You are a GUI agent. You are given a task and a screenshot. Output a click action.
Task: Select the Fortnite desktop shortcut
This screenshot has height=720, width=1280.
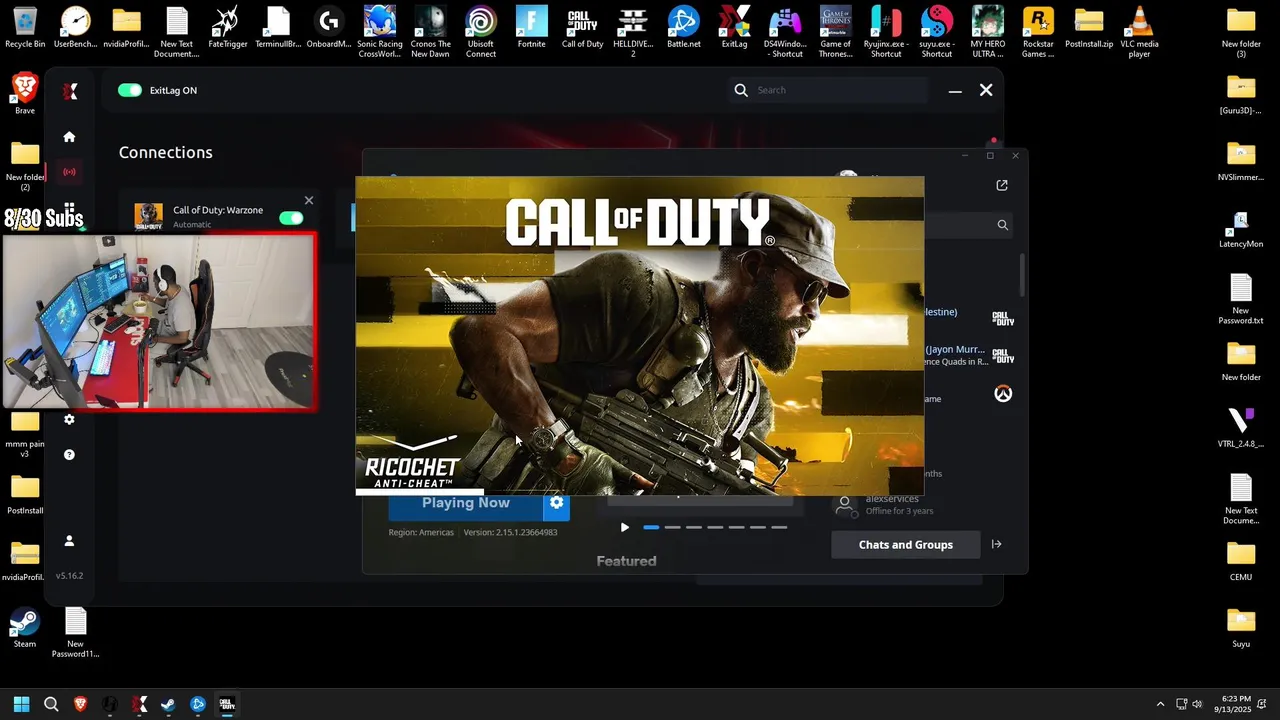click(532, 27)
